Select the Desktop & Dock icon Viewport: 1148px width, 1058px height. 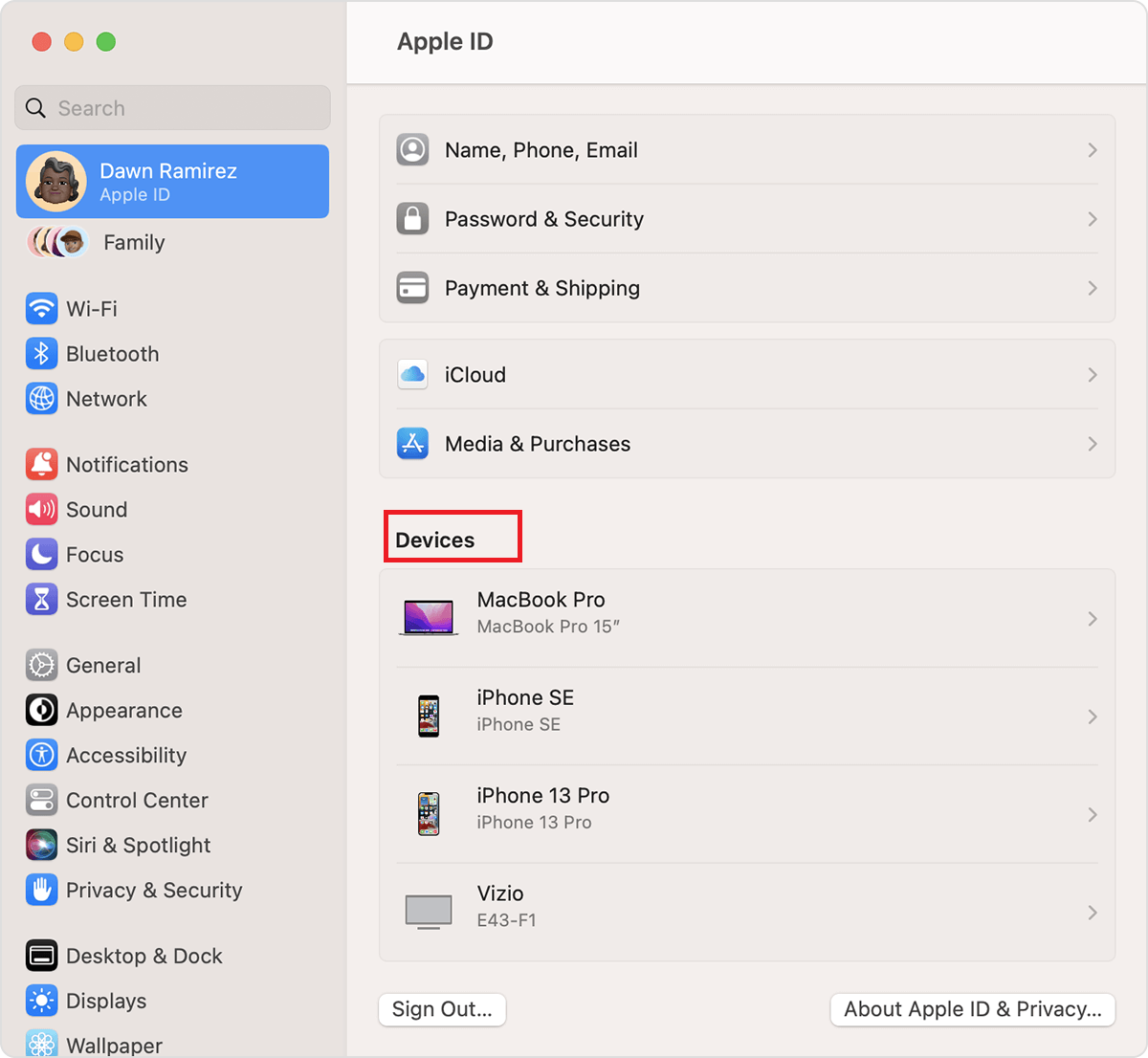41,956
